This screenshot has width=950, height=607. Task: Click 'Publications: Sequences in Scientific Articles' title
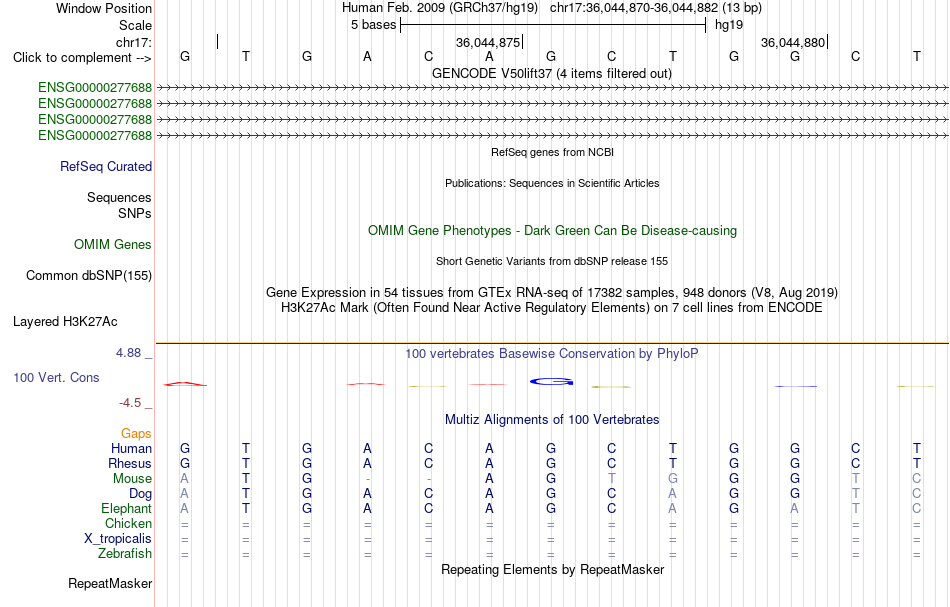(x=552, y=183)
